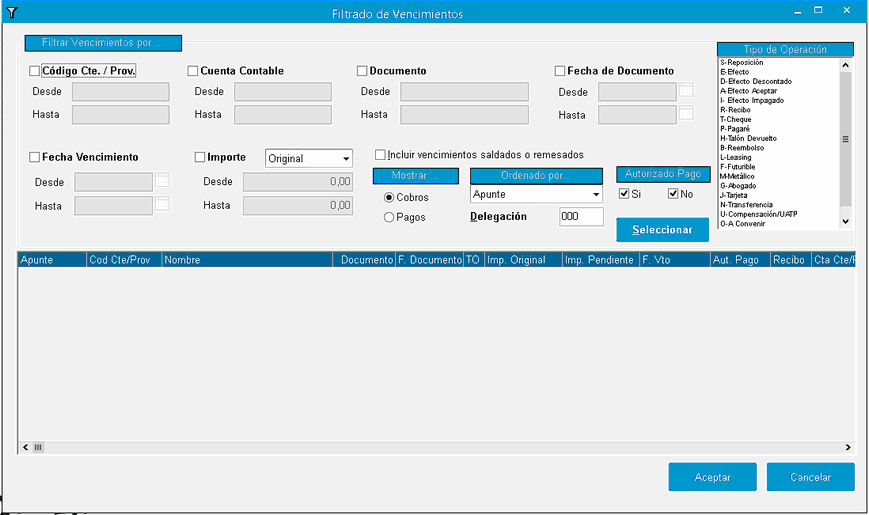Viewport: 869px width, 515px height.
Task: Expand the Ordenado por 'Apunte' dropdown
Action: coord(596,194)
